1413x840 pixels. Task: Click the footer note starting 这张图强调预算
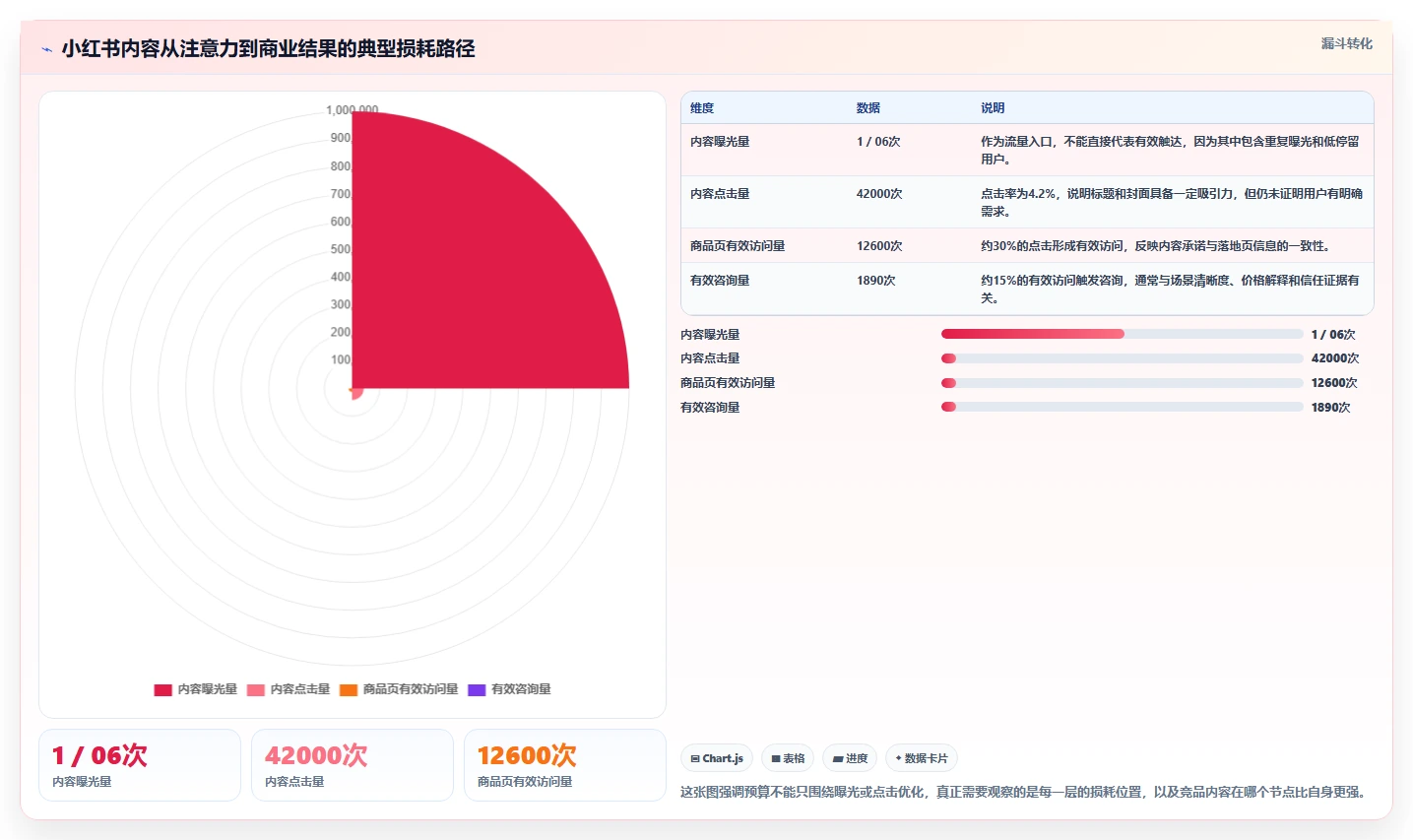pyautogui.click(x=1025, y=792)
